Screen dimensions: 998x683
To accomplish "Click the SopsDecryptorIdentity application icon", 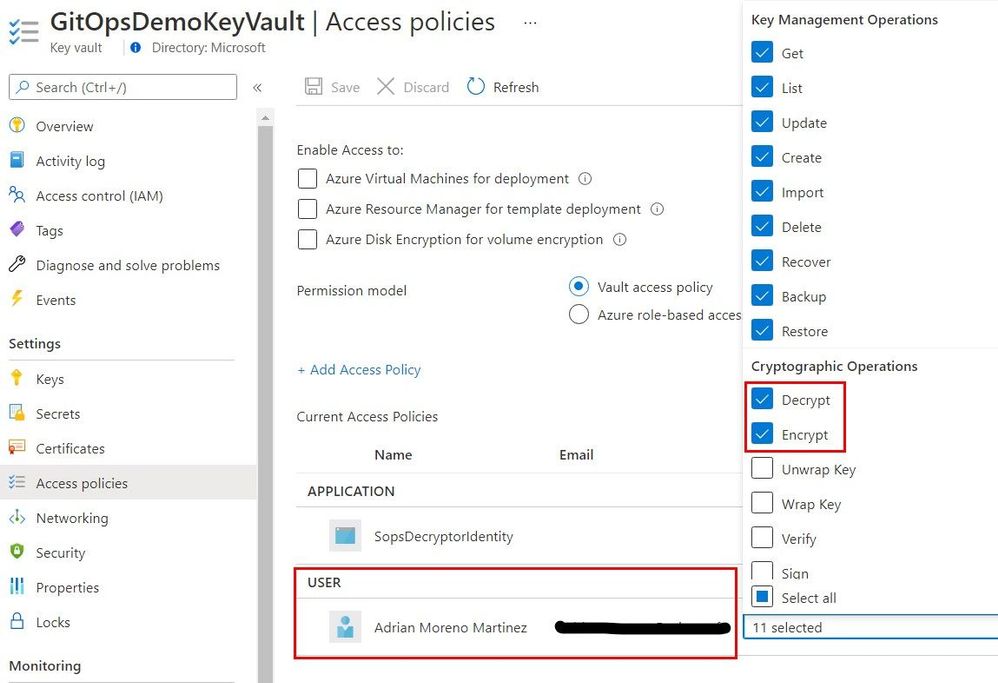I will (x=345, y=535).
